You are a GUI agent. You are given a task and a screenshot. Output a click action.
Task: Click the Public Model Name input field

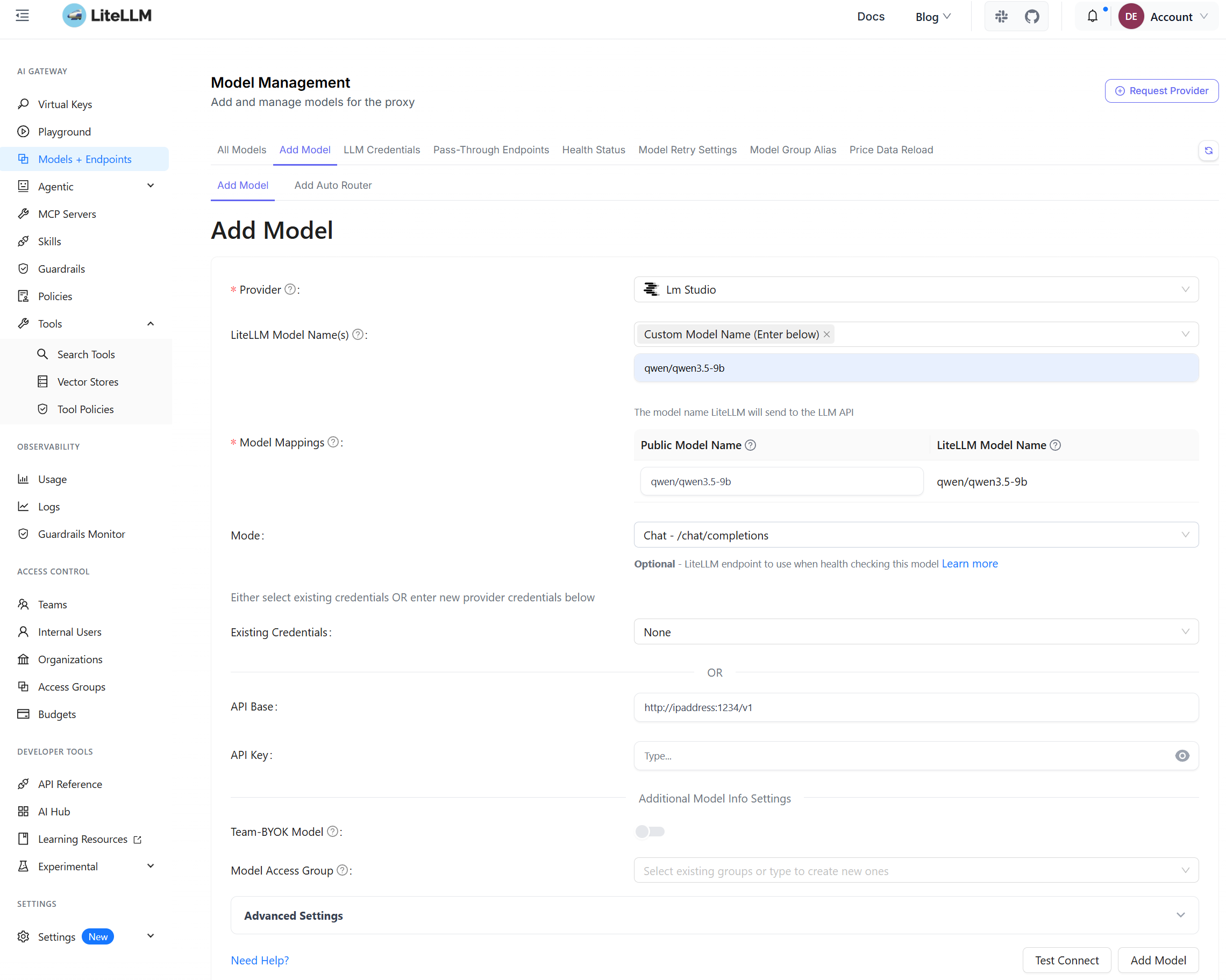(x=781, y=481)
